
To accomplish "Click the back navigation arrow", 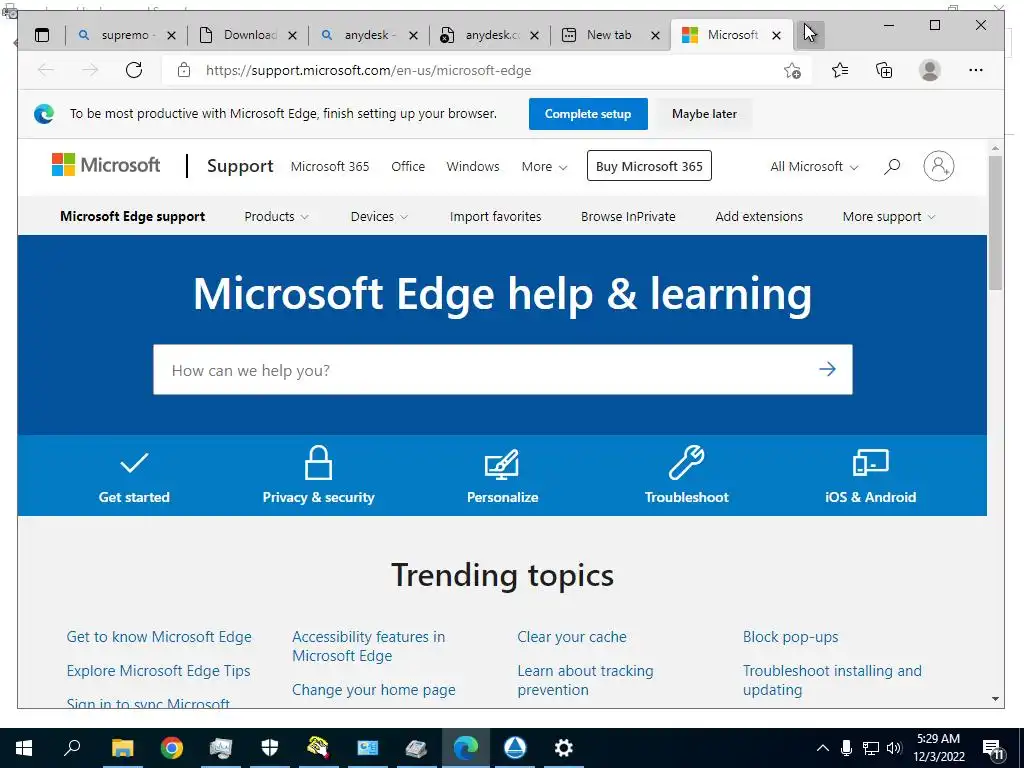I will tap(46, 70).
